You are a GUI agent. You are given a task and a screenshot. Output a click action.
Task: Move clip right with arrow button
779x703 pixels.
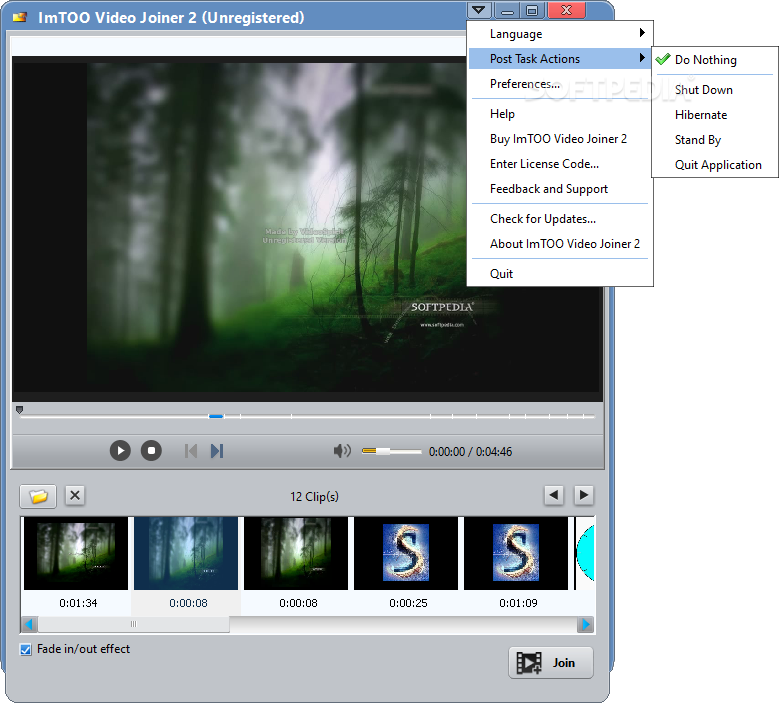click(584, 495)
